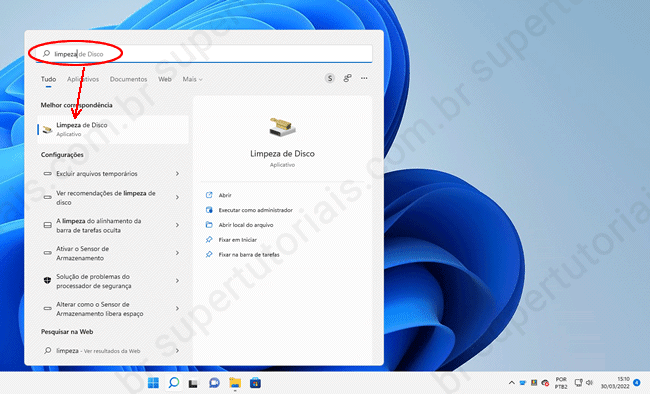Click the large Limpeza de Disco app icon
Screen dimensions: 650x394
click(282, 127)
